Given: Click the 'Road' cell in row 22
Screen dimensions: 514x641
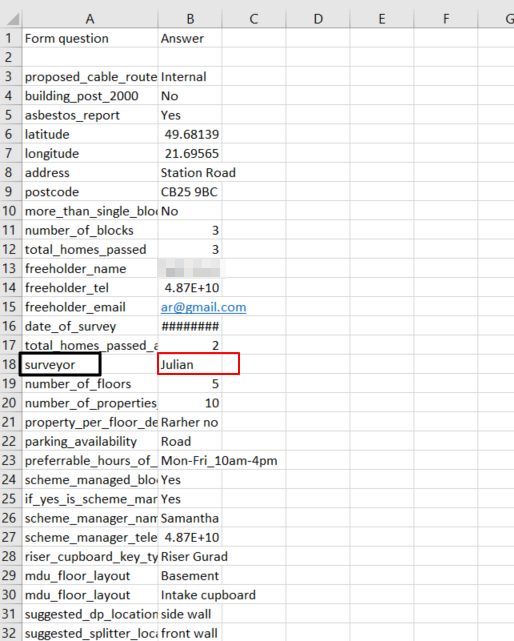Looking at the screenshot, I should tap(190, 442).
